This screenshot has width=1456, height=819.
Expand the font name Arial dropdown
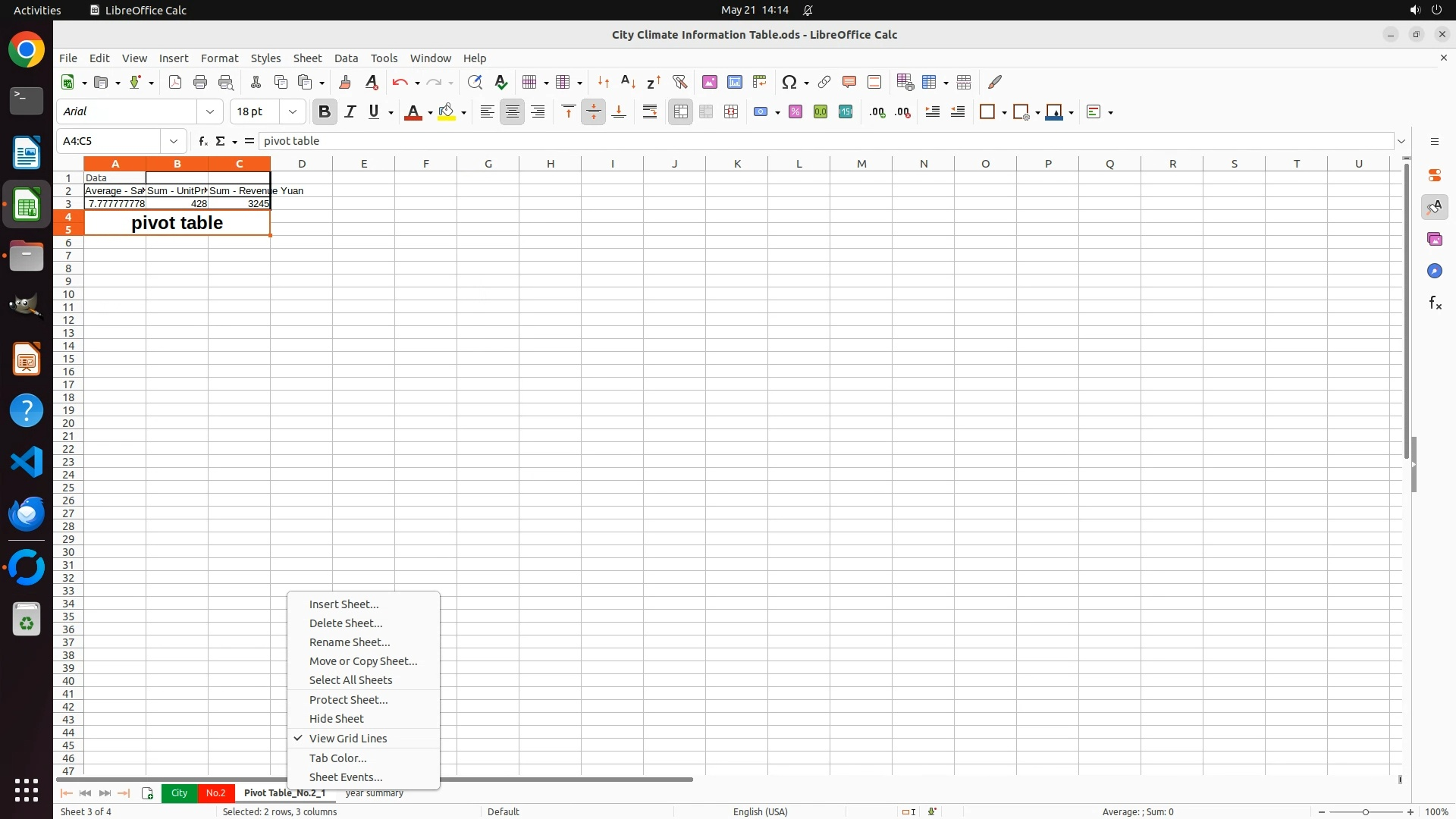210,112
